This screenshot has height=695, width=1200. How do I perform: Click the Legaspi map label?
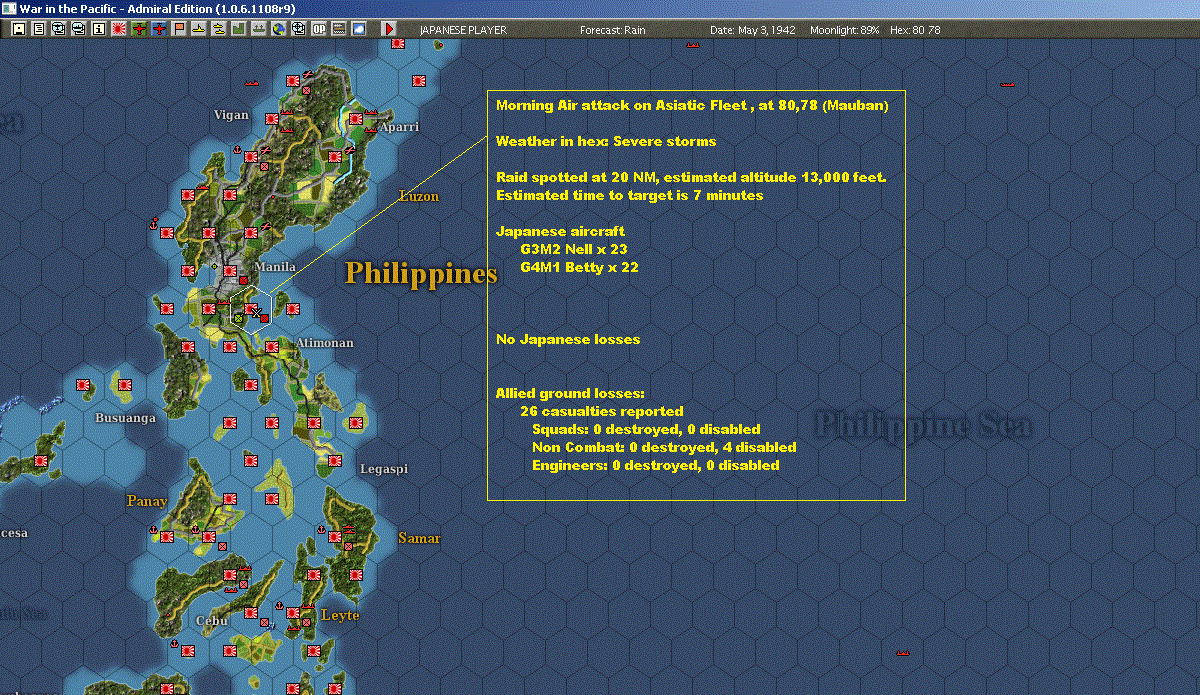385,468
